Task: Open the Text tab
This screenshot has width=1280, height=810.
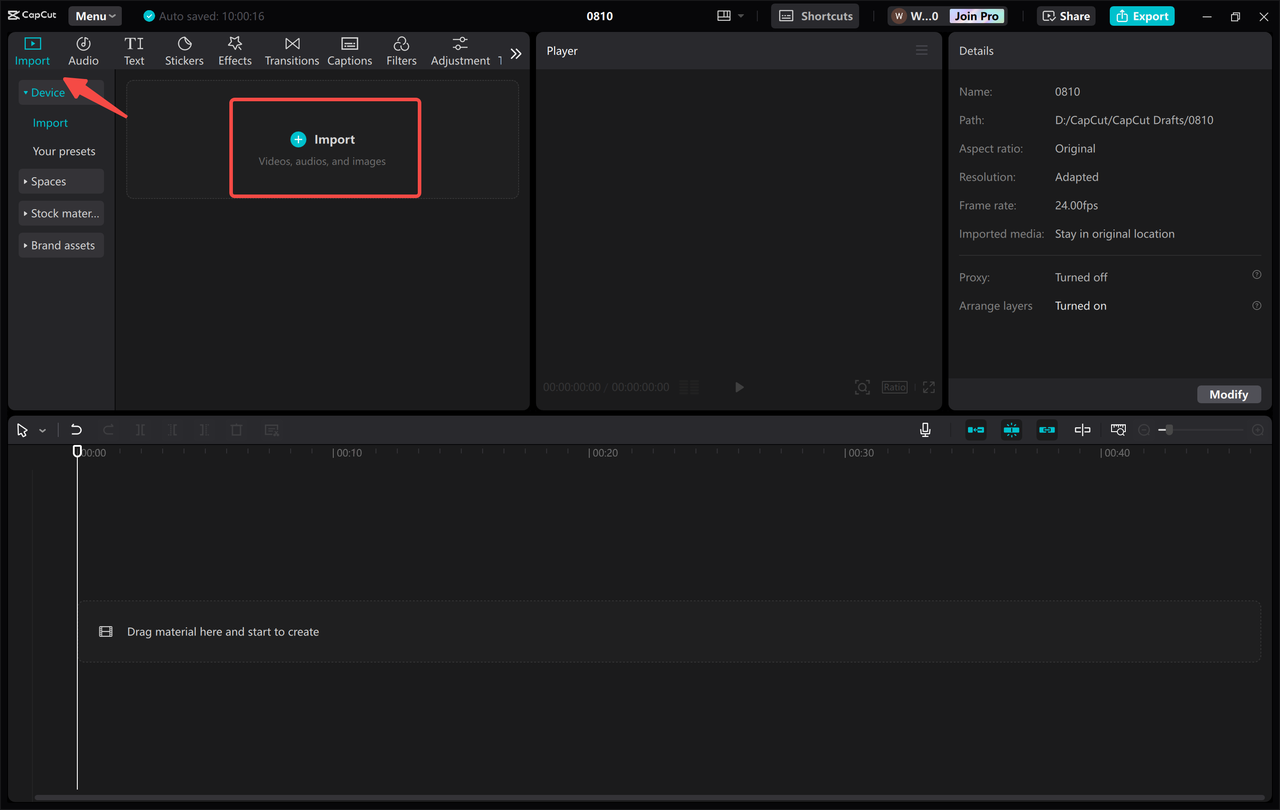Action: coord(134,51)
